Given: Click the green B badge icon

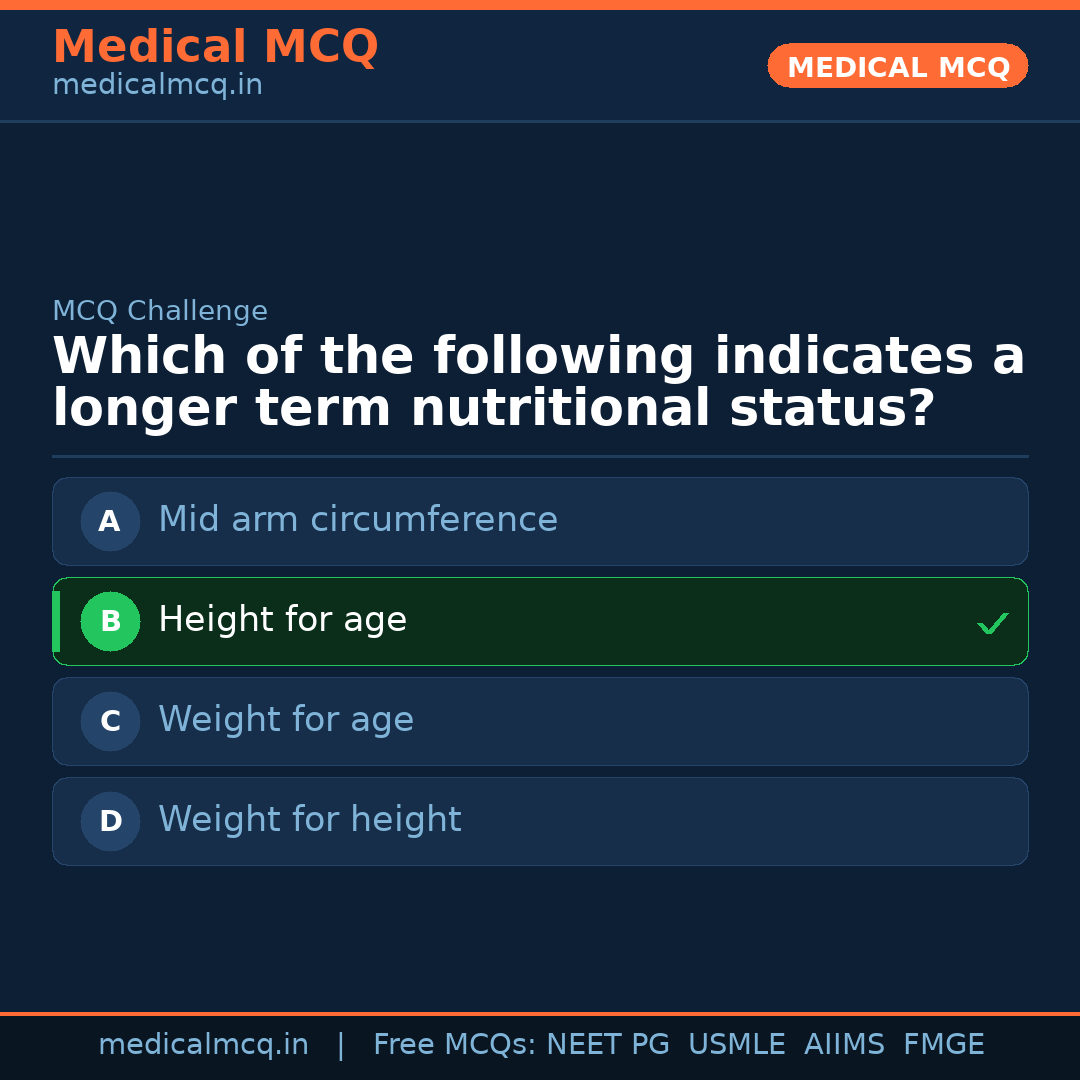Looking at the screenshot, I should click(x=110, y=621).
